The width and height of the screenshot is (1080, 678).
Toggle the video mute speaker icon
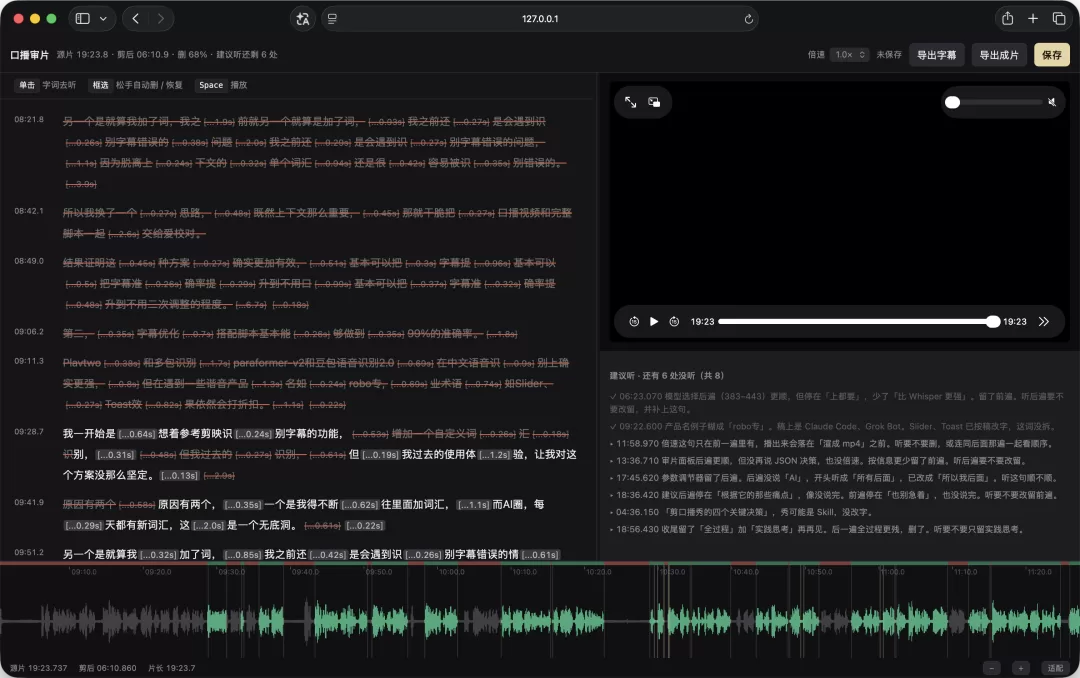(x=1052, y=102)
